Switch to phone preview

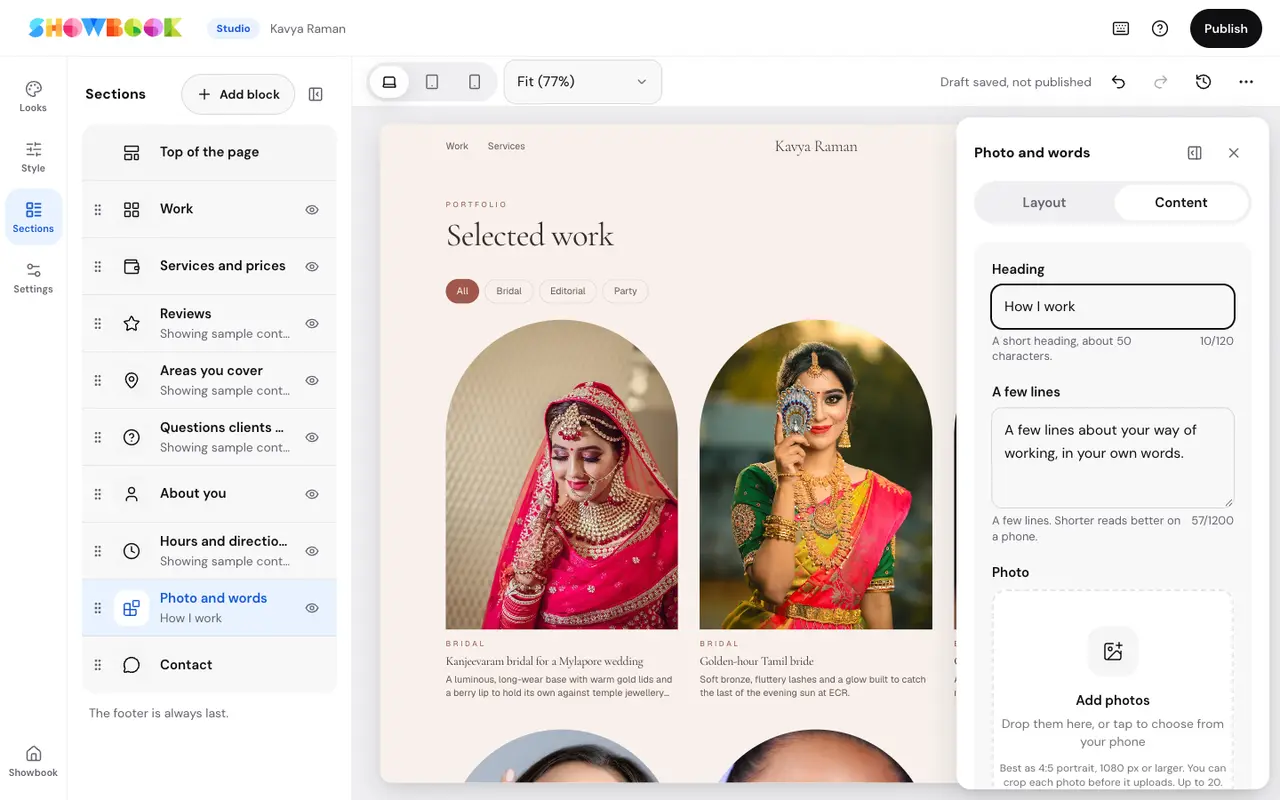(475, 82)
